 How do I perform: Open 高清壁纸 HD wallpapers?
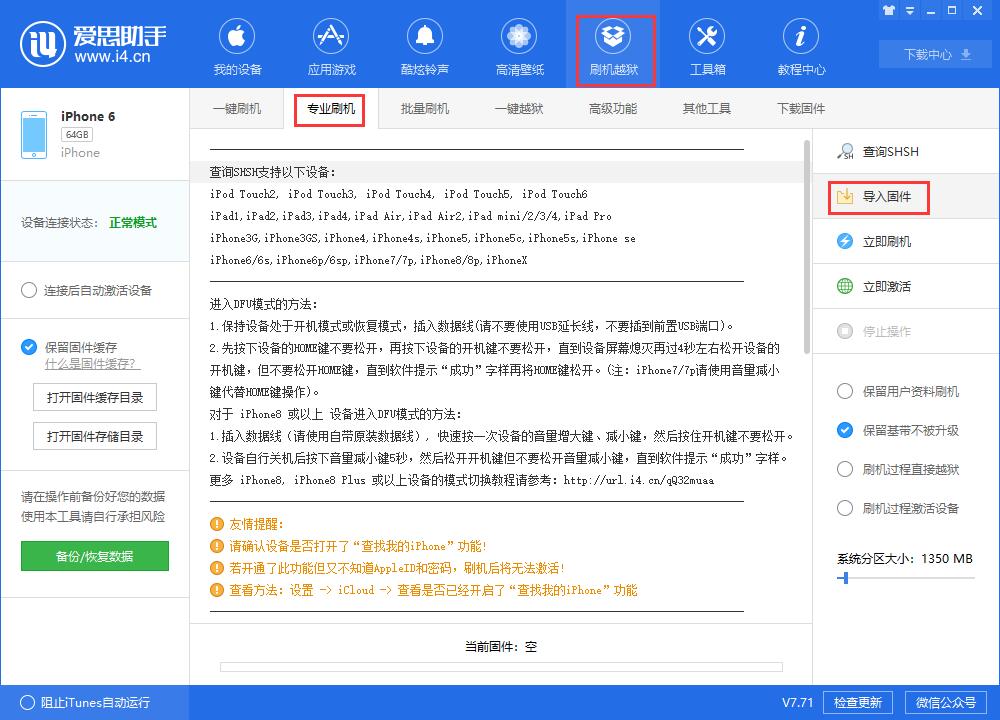[x=519, y=45]
